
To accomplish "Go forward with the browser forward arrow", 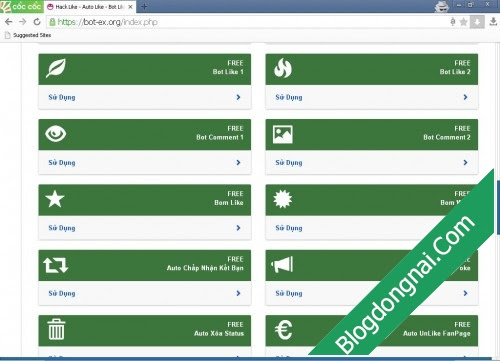I will pos(23,22).
